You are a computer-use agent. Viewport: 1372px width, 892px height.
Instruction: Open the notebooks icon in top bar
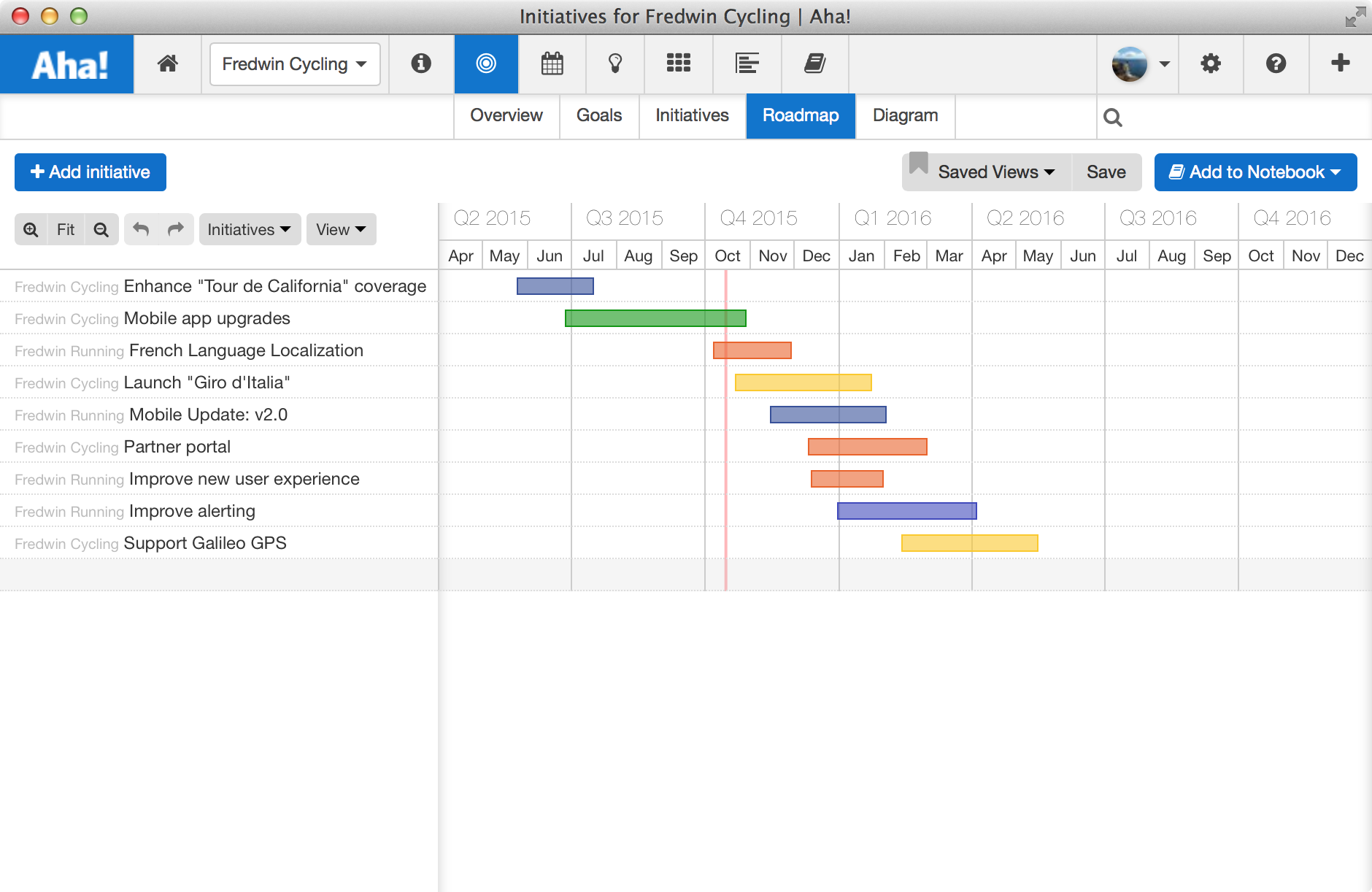pos(814,64)
